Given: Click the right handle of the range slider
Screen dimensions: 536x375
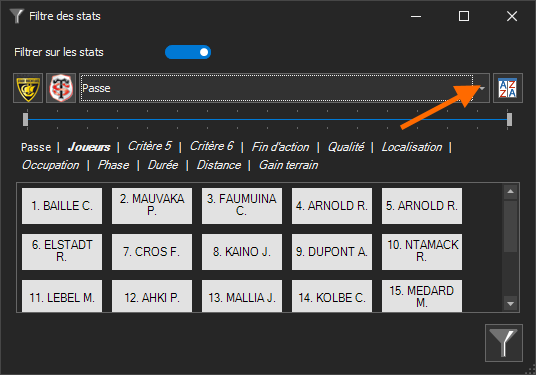Looking at the screenshot, I should (509, 120).
